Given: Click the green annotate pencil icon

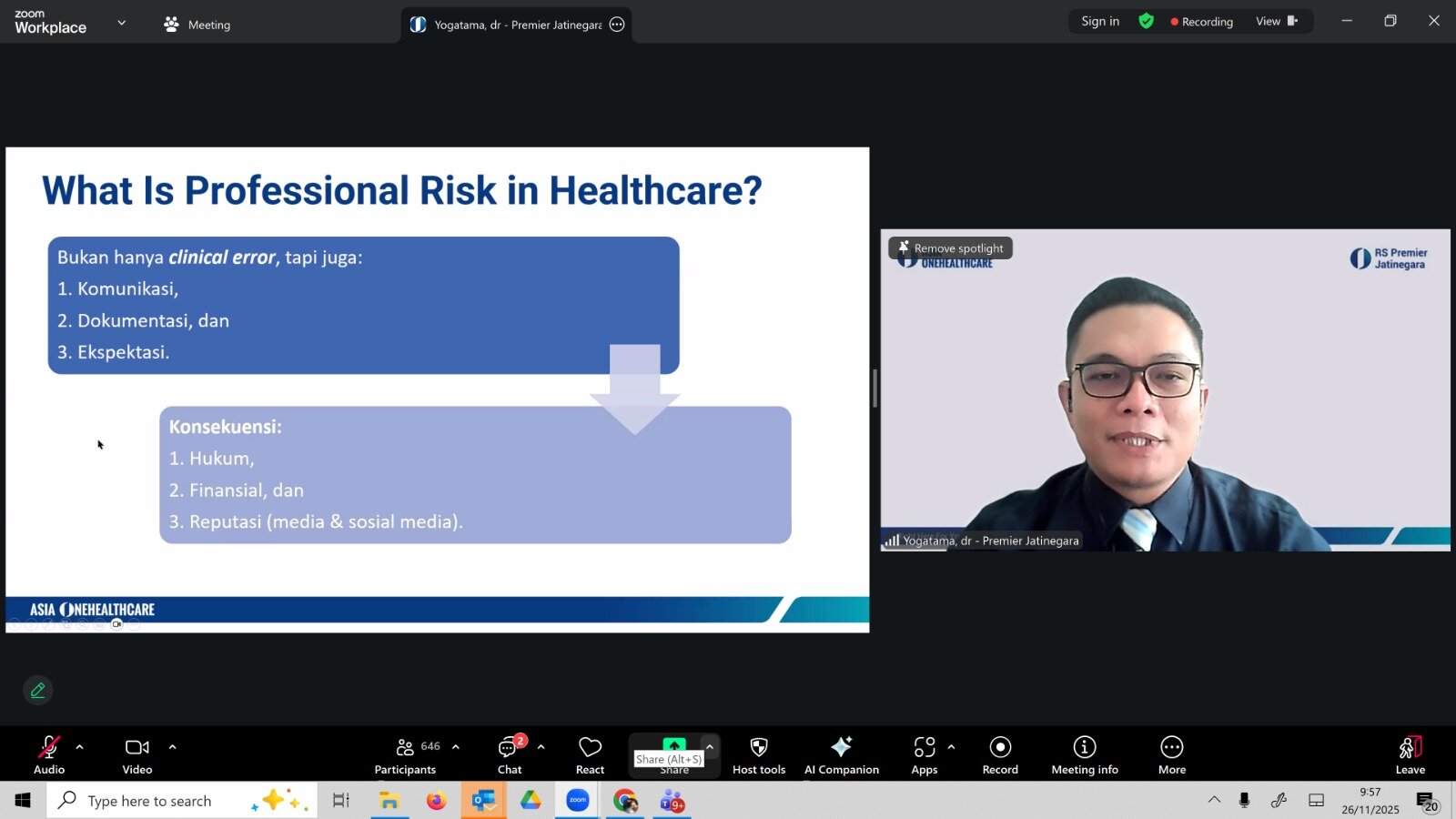Looking at the screenshot, I should point(38,691).
